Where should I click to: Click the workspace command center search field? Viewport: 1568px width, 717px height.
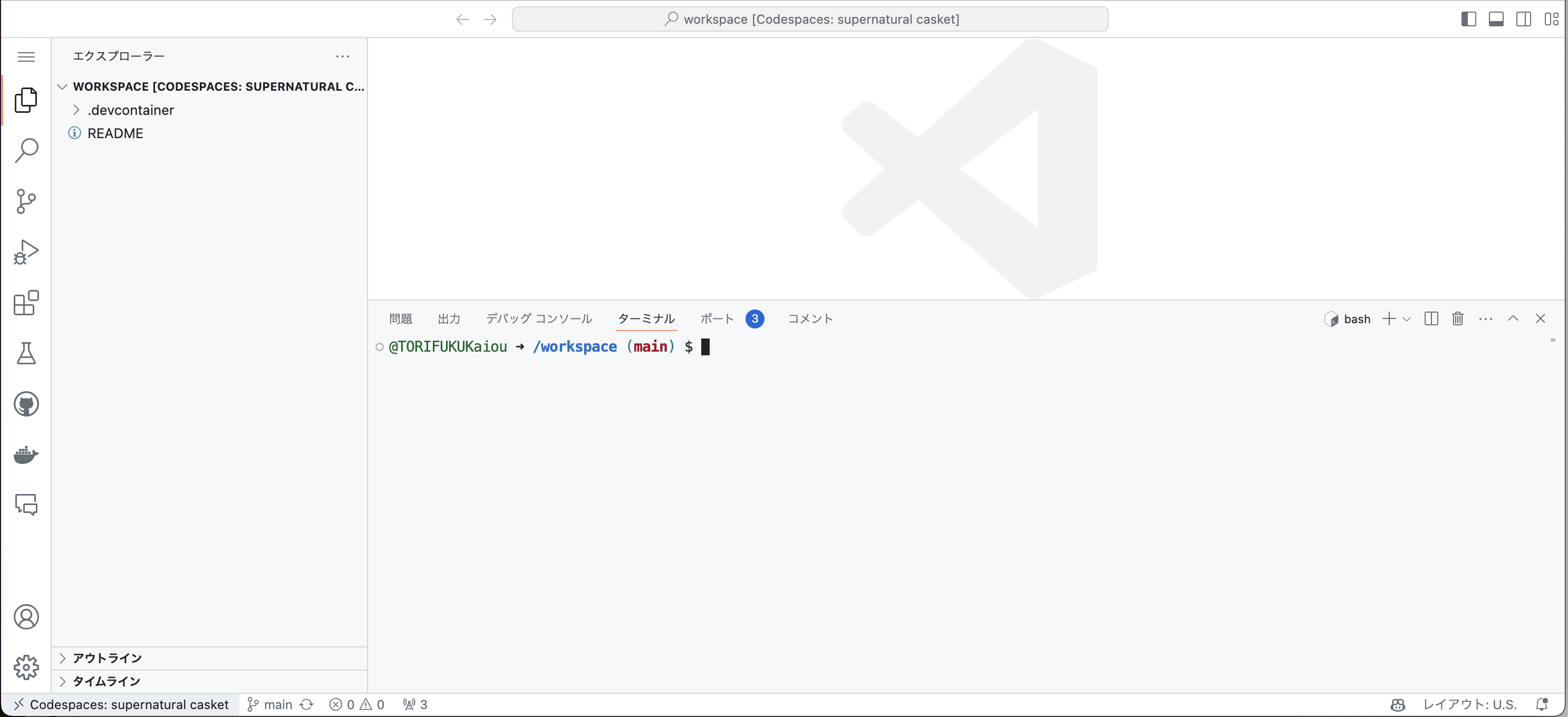[x=809, y=19]
